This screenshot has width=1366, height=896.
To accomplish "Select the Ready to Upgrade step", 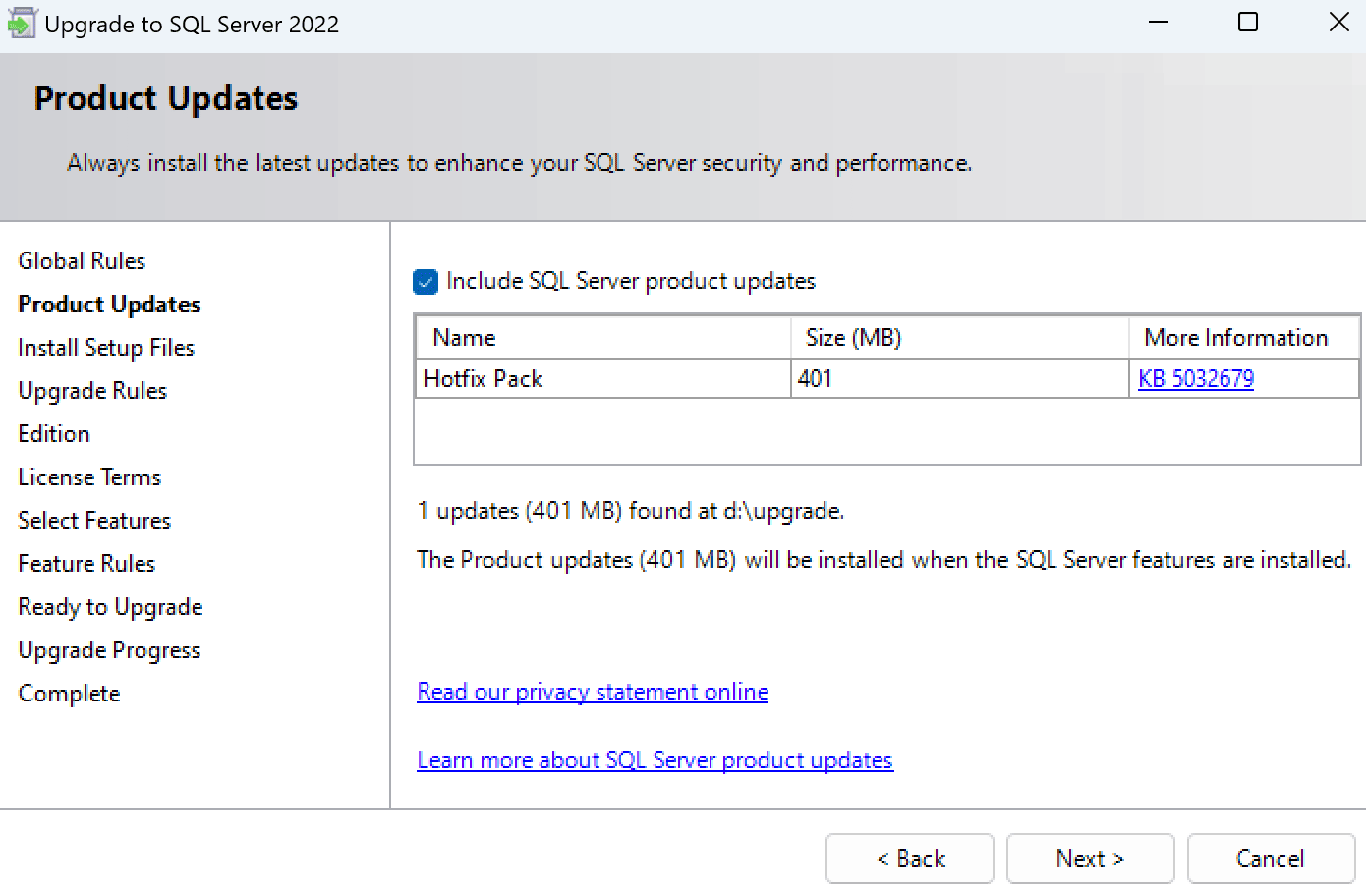I will click(110, 607).
